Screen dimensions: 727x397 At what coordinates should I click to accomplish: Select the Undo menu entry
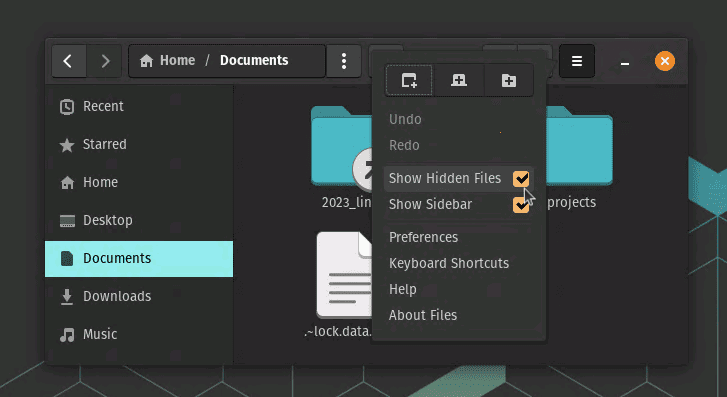click(x=459, y=119)
